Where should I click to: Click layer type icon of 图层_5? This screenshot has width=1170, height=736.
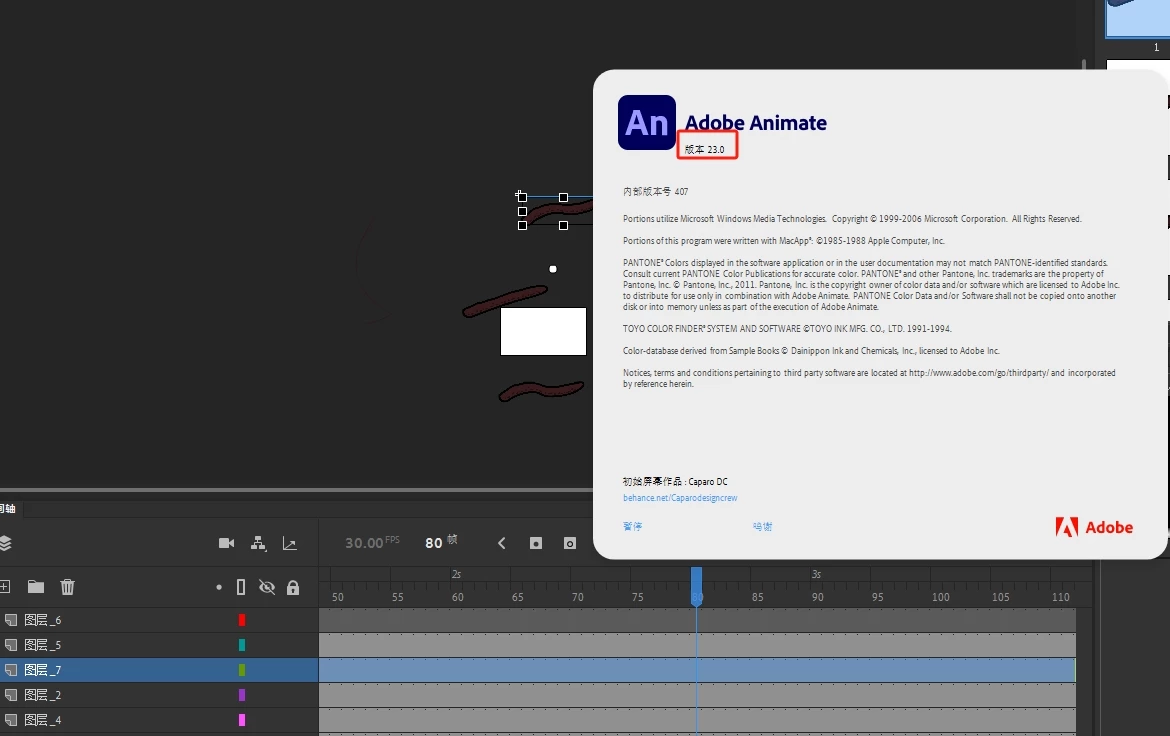click(10, 645)
